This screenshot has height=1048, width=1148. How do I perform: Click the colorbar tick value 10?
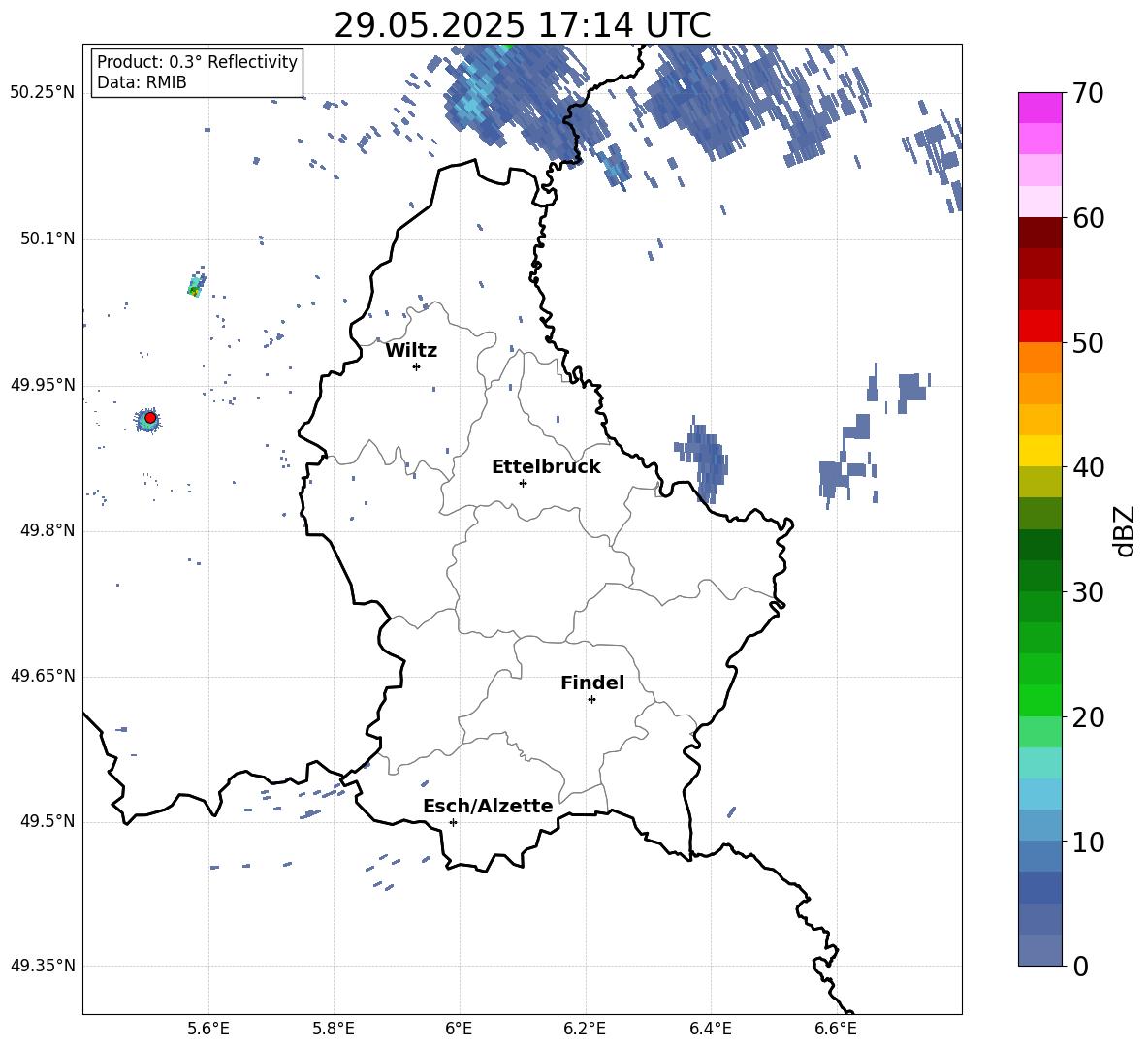coord(1087,842)
